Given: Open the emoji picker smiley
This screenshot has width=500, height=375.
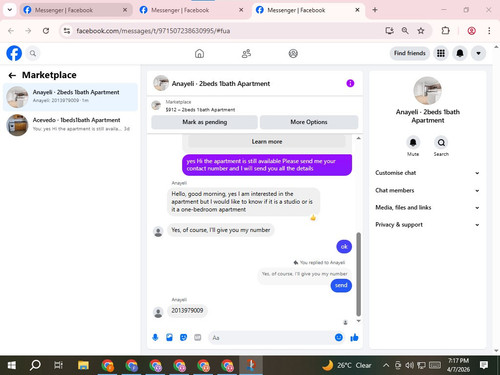Looking at the screenshot, I should pos(339,338).
